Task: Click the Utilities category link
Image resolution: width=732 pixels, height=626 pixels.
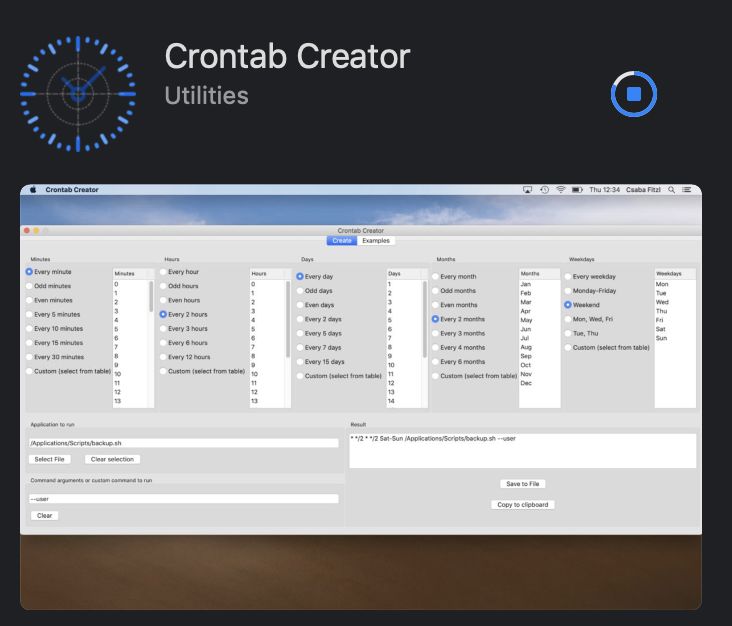Action: pos(206,95)
